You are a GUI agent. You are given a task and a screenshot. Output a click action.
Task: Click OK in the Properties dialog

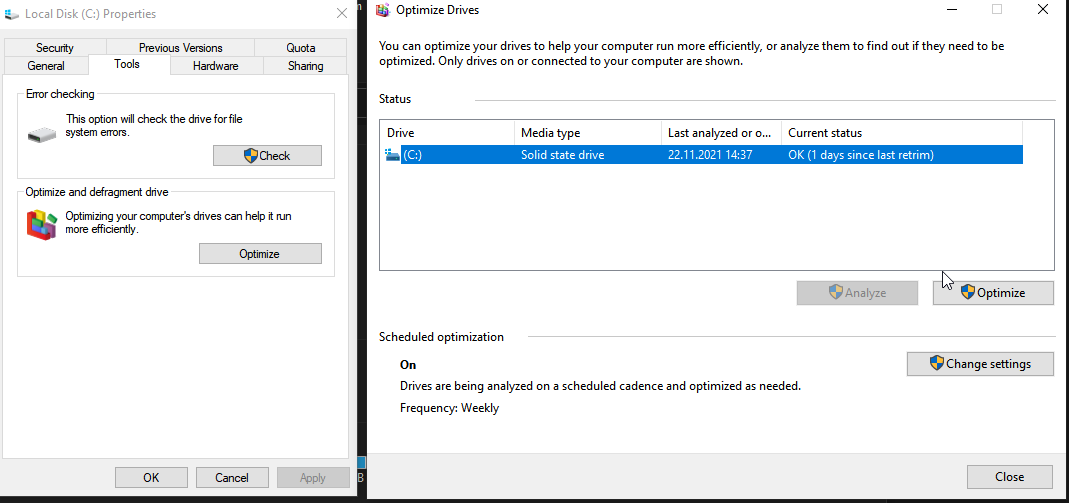151,478
